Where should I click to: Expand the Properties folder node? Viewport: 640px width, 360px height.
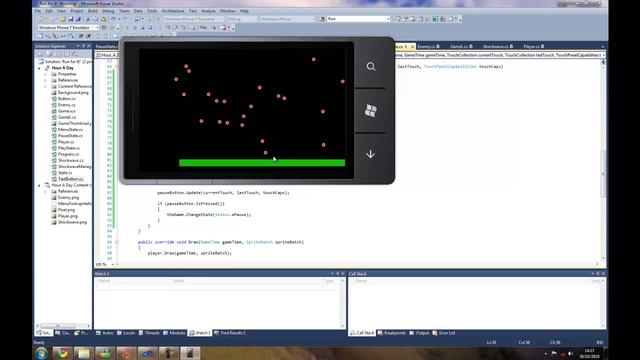[x=46, y=74]
